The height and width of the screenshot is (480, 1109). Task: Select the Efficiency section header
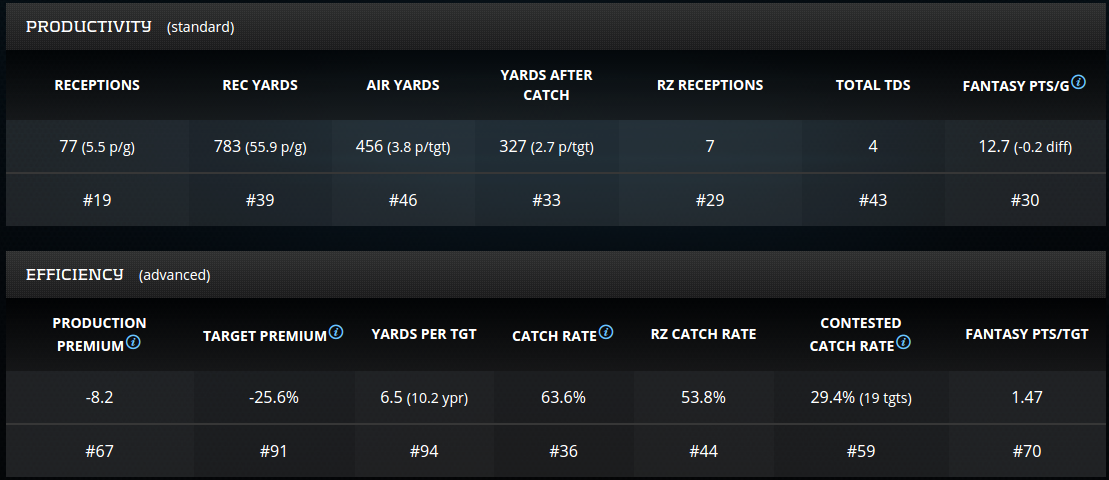coord(75,274)
